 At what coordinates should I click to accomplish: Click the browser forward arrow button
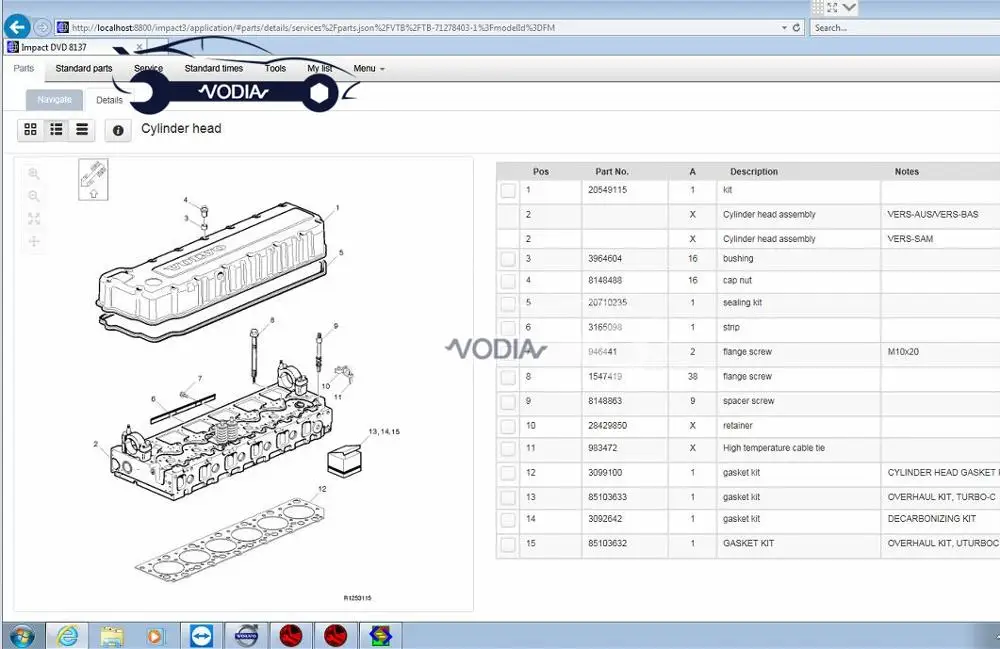[x=42, y=27]
